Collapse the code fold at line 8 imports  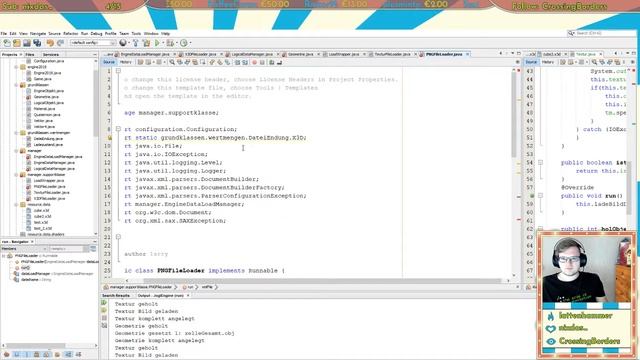click(118, 129)
